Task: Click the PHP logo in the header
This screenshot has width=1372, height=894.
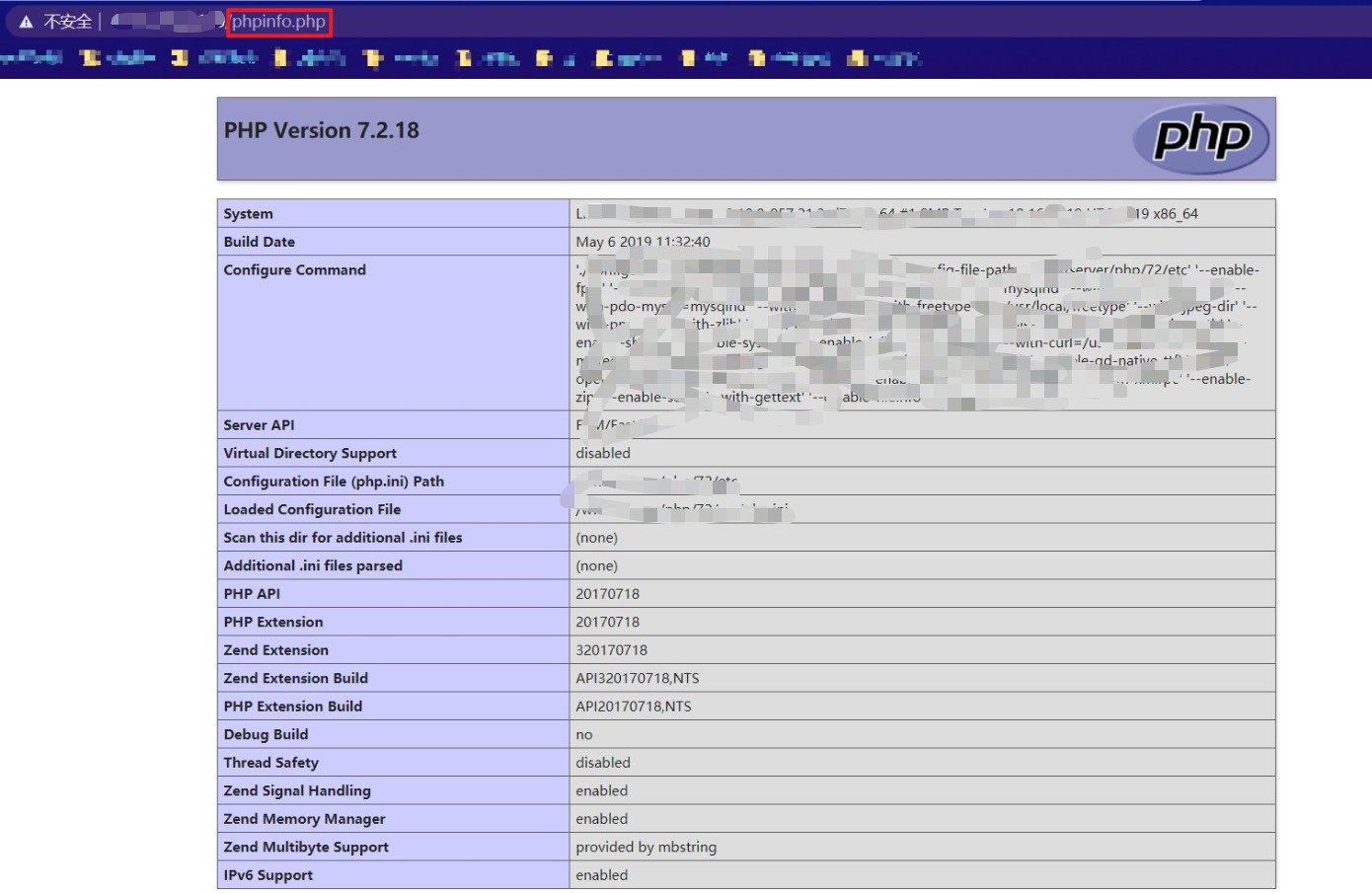Action: click(x=1201, y=138)
